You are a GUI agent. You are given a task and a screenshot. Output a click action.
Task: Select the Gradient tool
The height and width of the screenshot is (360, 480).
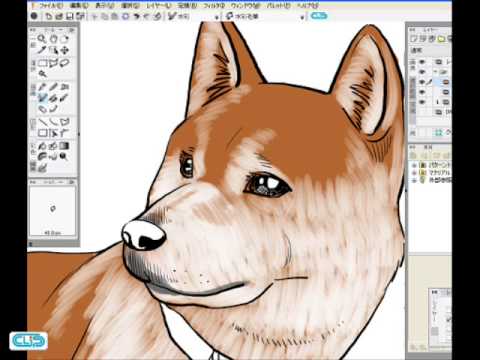tap(65, 146)
